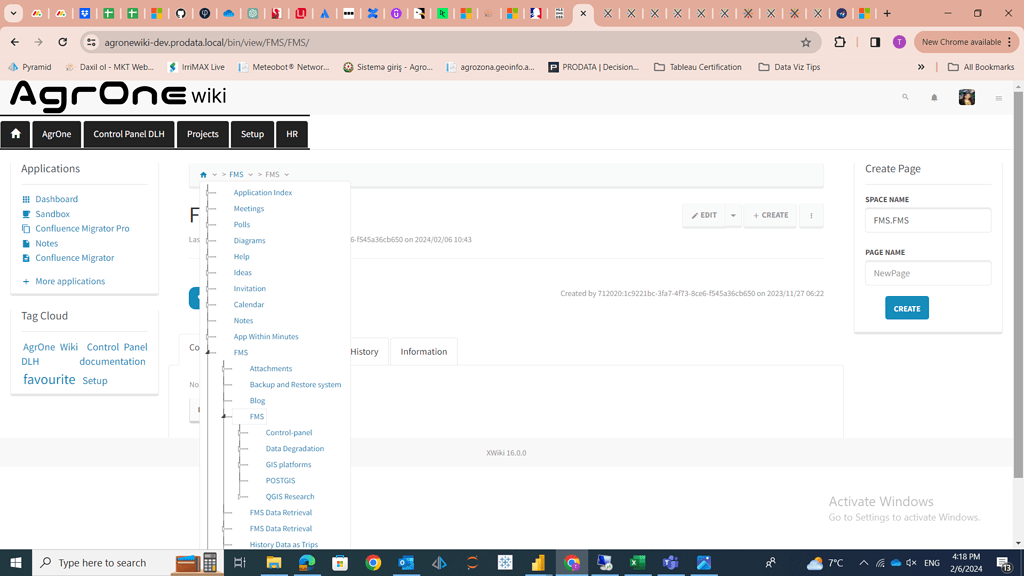Open the more-actions ellipsis next to CREATE

[x=811, y=215]
